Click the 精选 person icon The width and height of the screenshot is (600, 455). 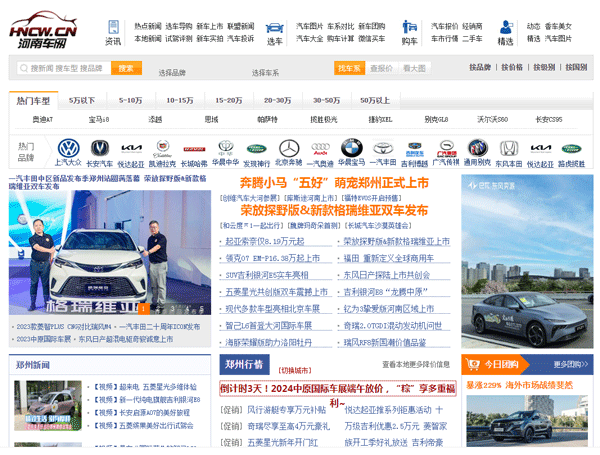click(505, 27)
